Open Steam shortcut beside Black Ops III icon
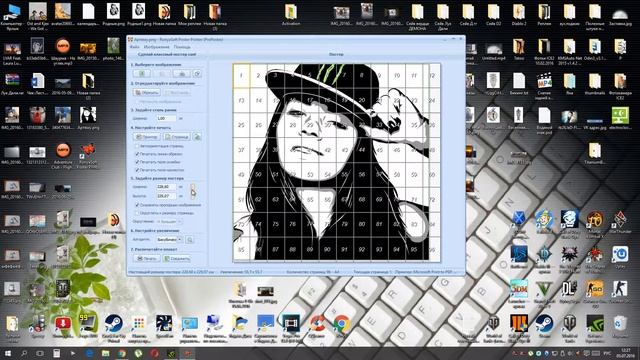This screenshot has height=360, width=640. pyautogui.click(x=544, y=326)
